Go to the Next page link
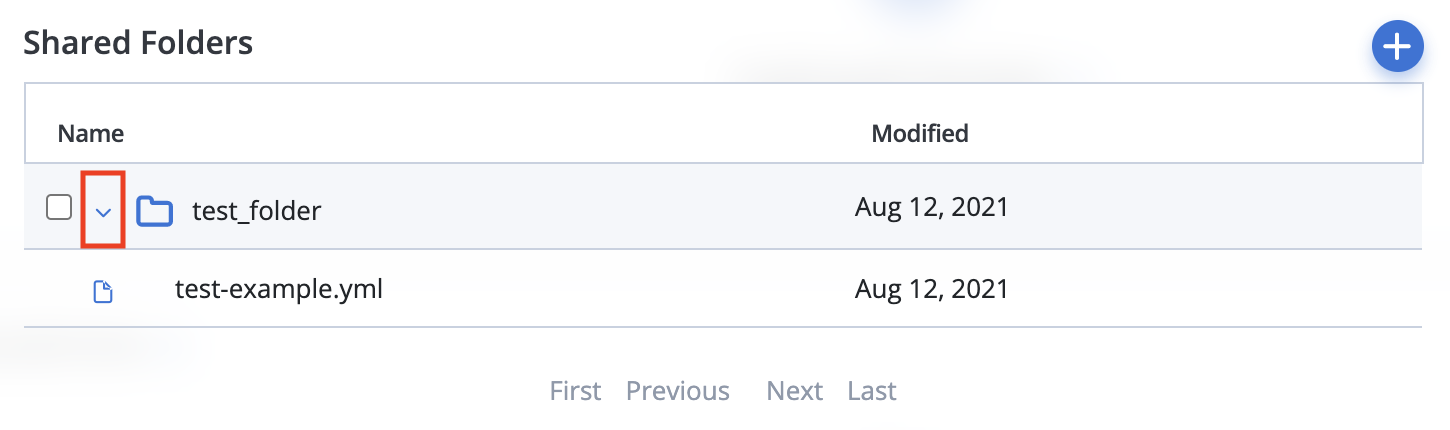 coord(795,390)
